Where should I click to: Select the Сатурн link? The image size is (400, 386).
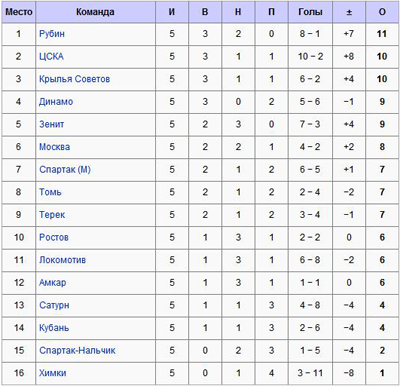click(54, 305)
